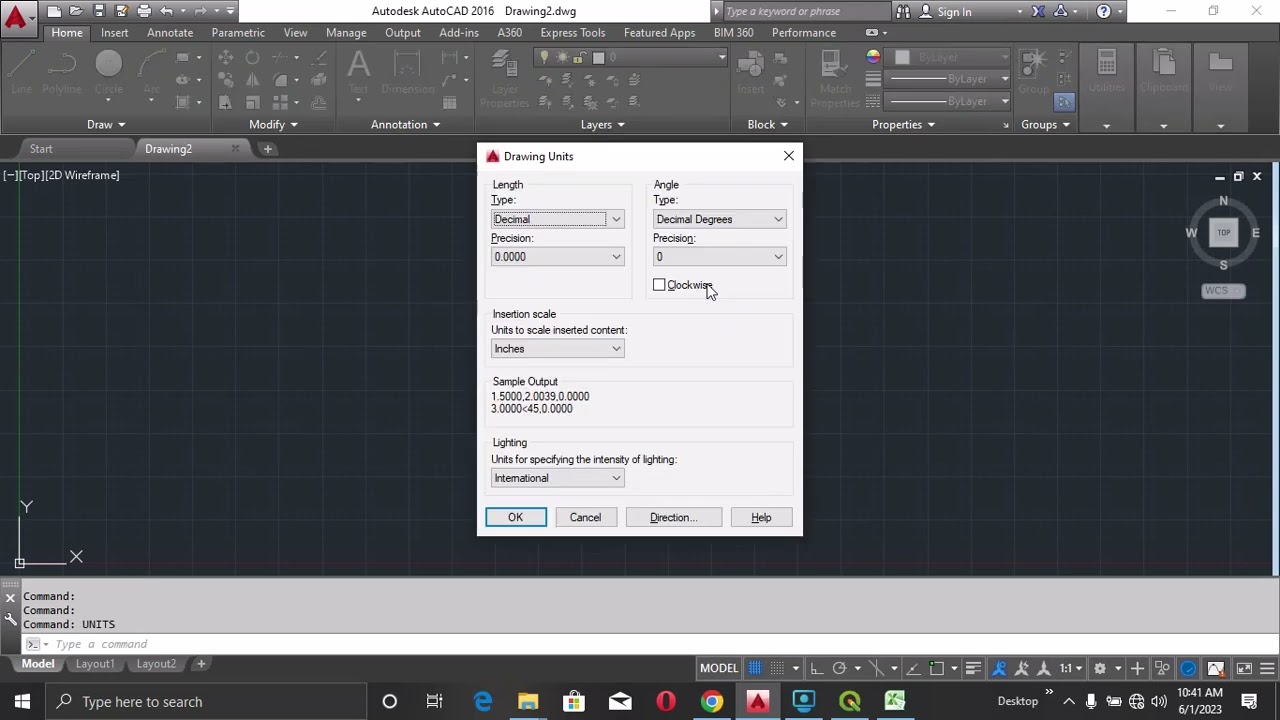Click the Undo arrow in quick access toolbar

click(x=166, y=12)
